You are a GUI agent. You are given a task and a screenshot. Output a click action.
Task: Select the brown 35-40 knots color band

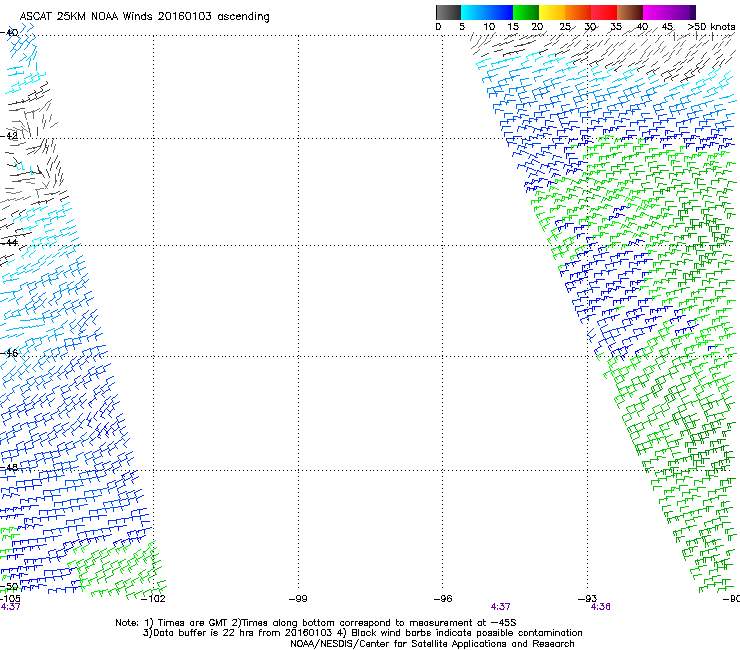630,12
